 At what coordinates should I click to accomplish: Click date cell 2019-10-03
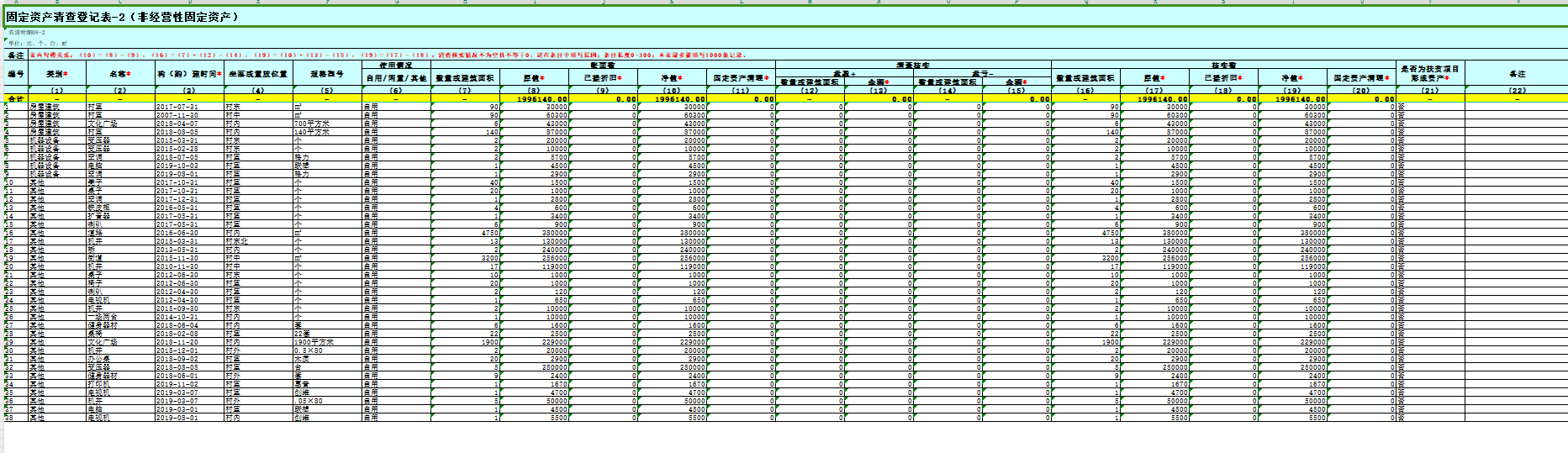(x=189, y=166)
